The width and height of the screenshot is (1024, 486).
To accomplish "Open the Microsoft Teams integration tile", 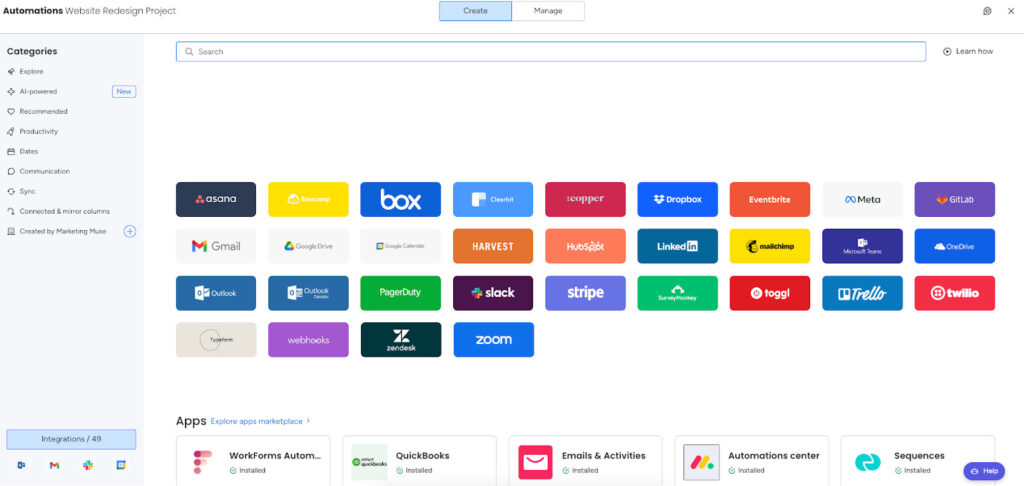I will (x=862, y=246).
